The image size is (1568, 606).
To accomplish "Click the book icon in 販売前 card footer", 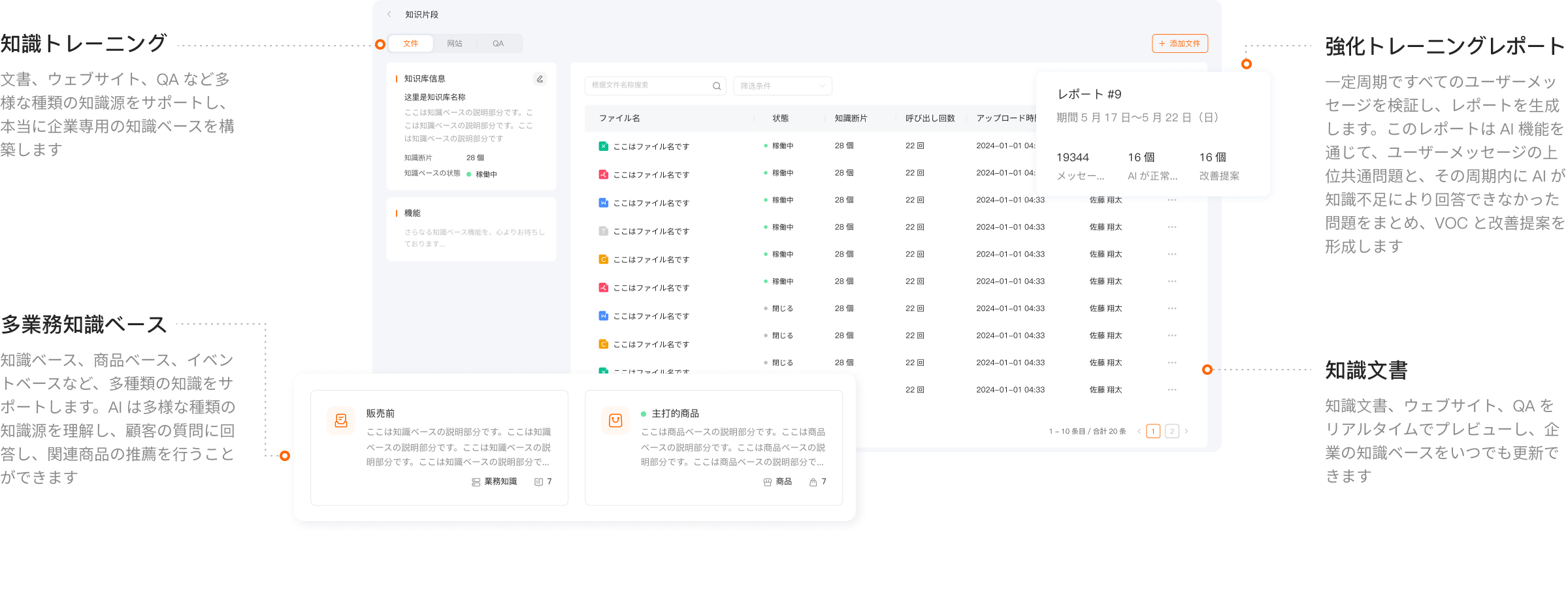I will [x=538, y=482].
